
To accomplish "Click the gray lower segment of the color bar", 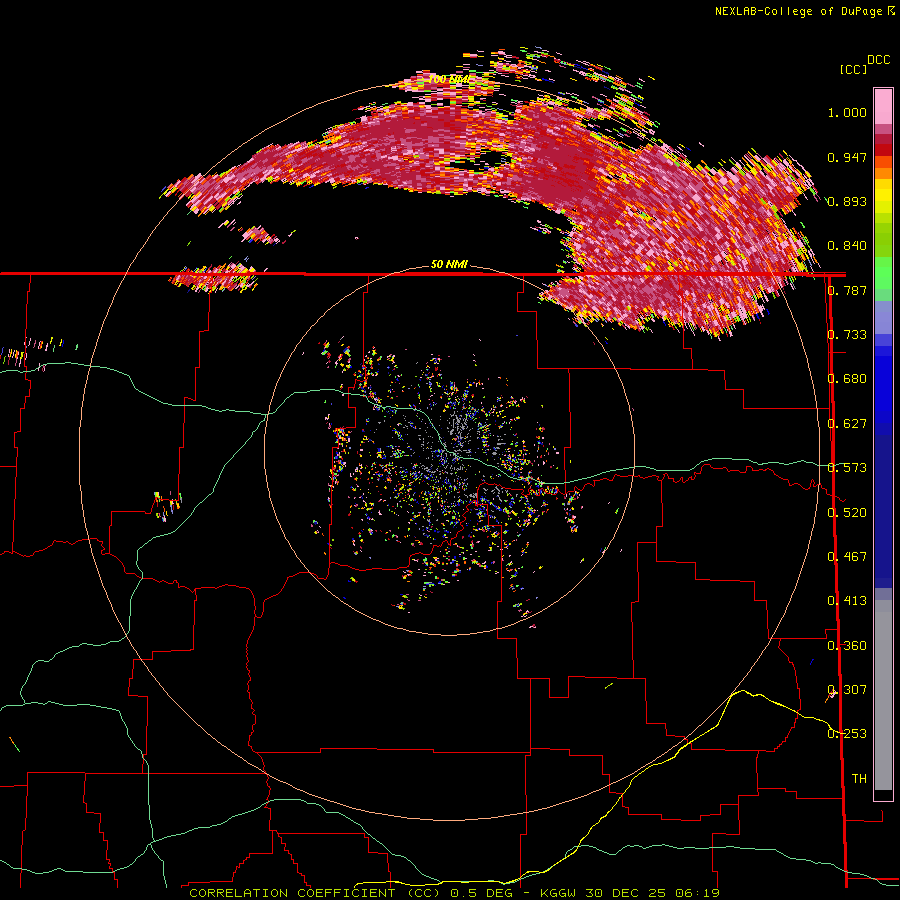I will coord(883,695).
